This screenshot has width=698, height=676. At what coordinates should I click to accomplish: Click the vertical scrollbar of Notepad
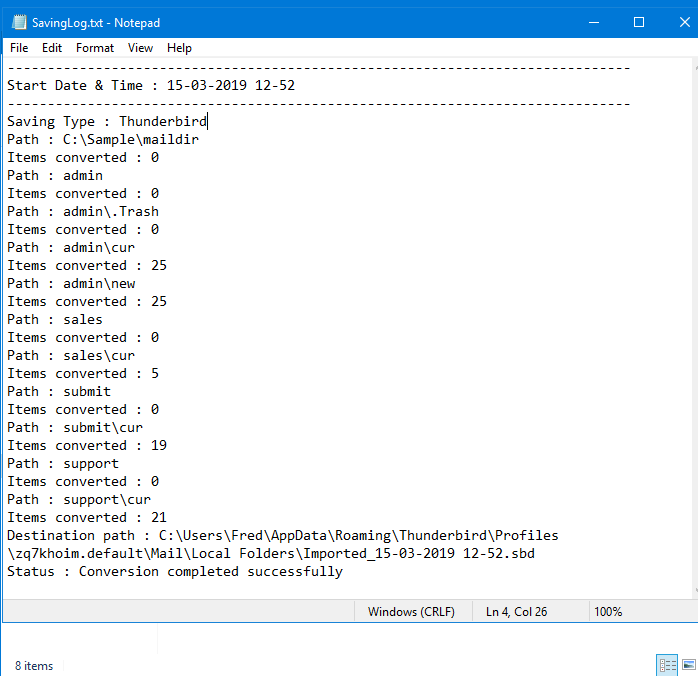tap(695, 328)
